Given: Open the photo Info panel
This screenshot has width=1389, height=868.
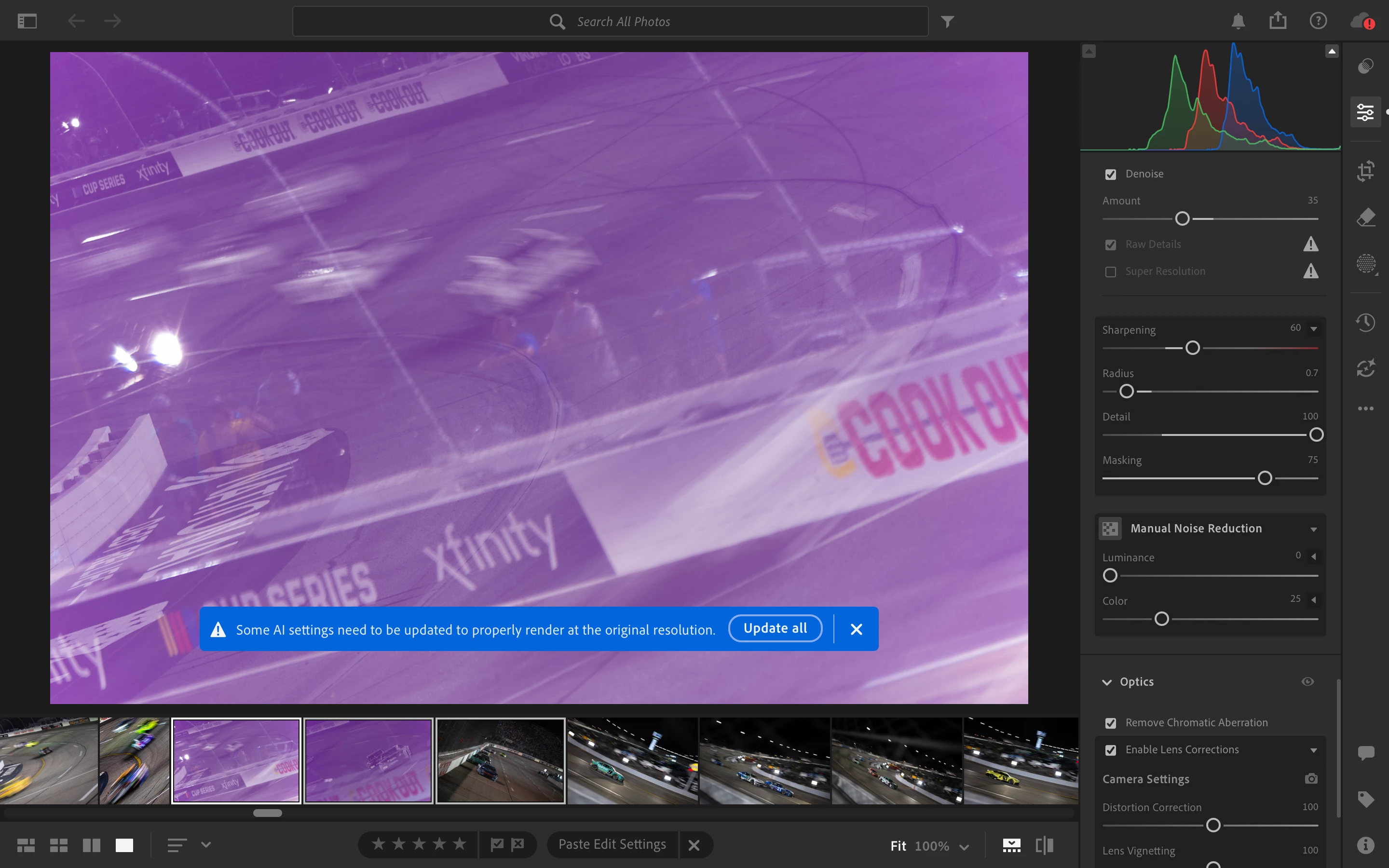Looking at the screenshot, I should tap(1365, 845).
